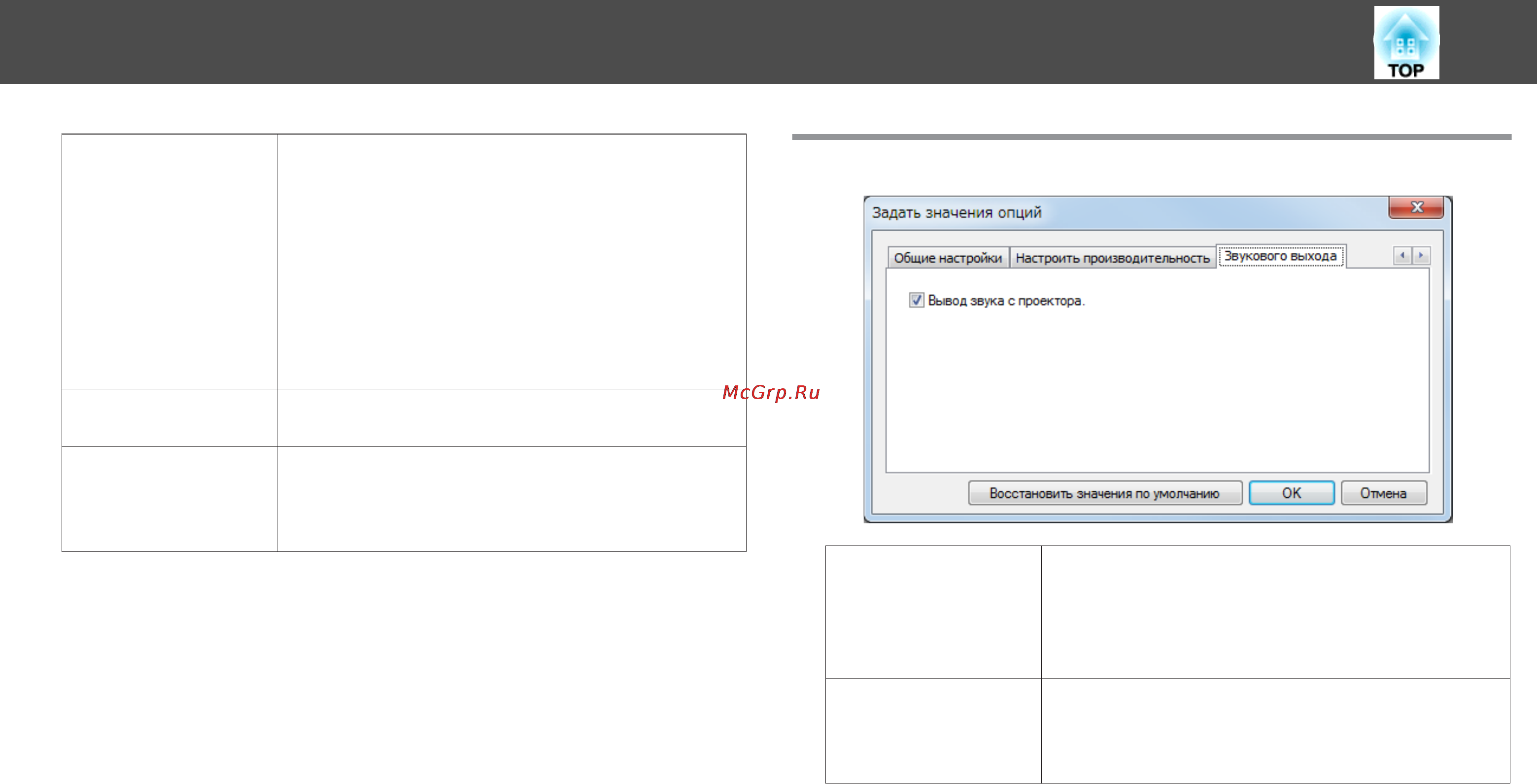The image size is (1537, 784).
Task: Close the Задать значения опций dialog
Action: tap(1416, 207)
